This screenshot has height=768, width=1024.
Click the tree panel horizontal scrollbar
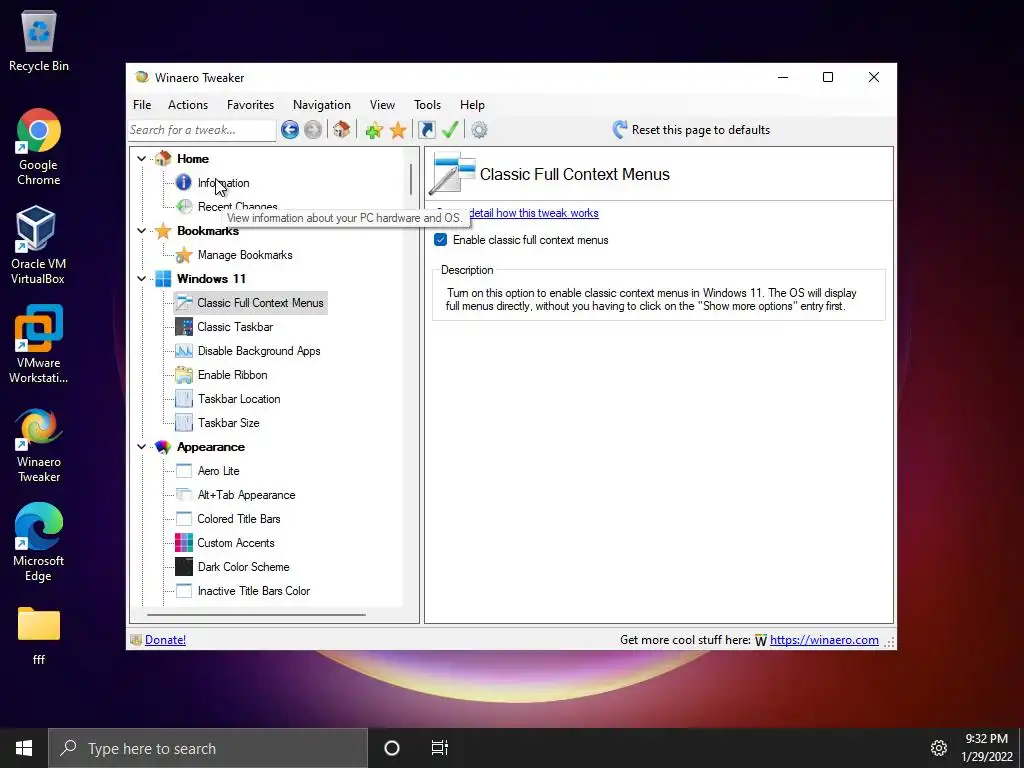pyautogui.click(x=256, y=615)
